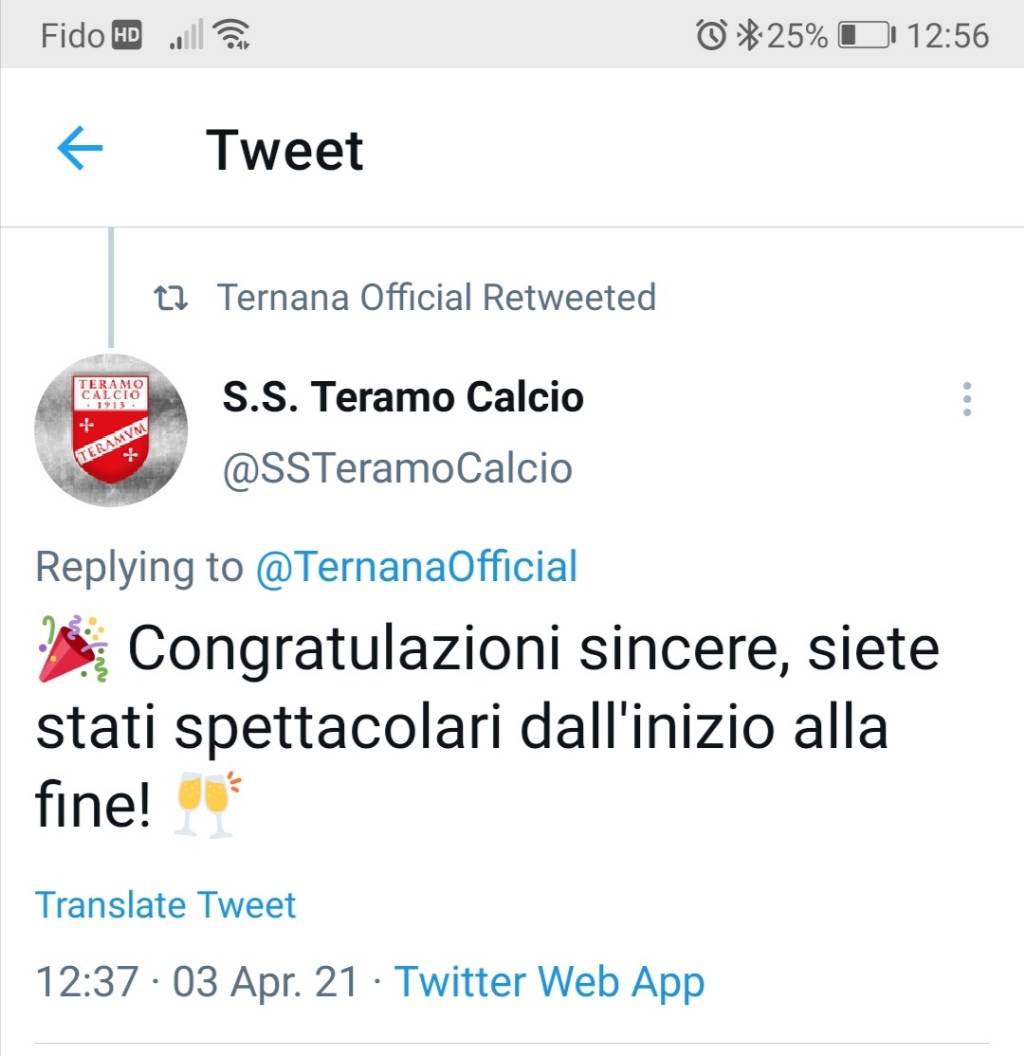The height and width of the screenshot is (1056, 1024).
Task: Open S.S. Teramo Calcio profile picture
Action: [111, 430]
